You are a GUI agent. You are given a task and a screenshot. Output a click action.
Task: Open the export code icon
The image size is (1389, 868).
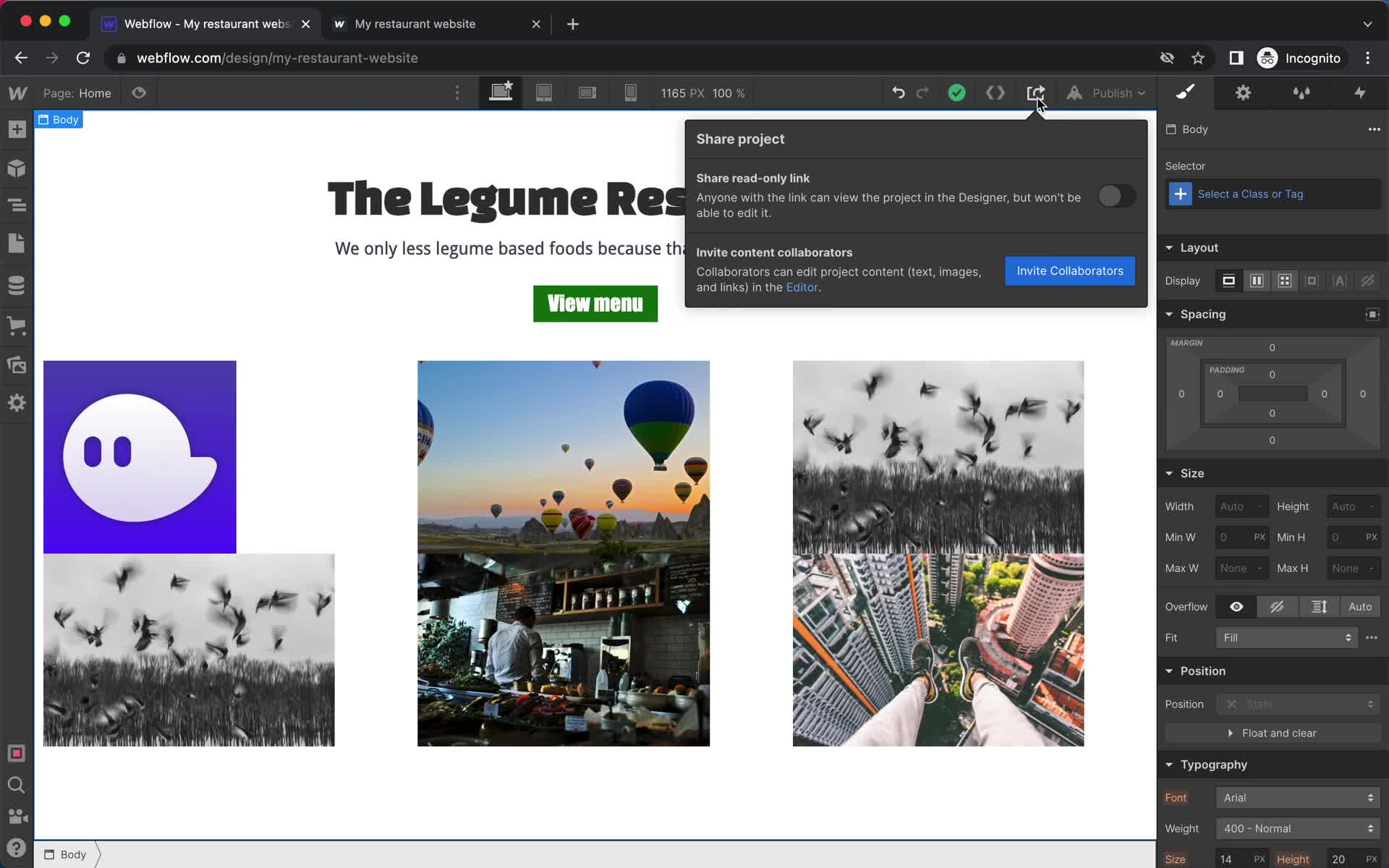click(x=995, y=93)
